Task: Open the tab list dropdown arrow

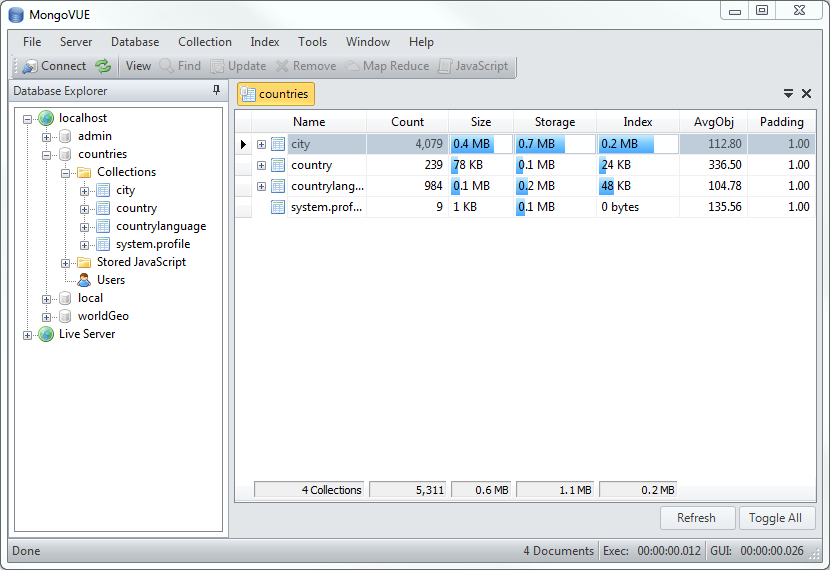Action: point(788,94)
